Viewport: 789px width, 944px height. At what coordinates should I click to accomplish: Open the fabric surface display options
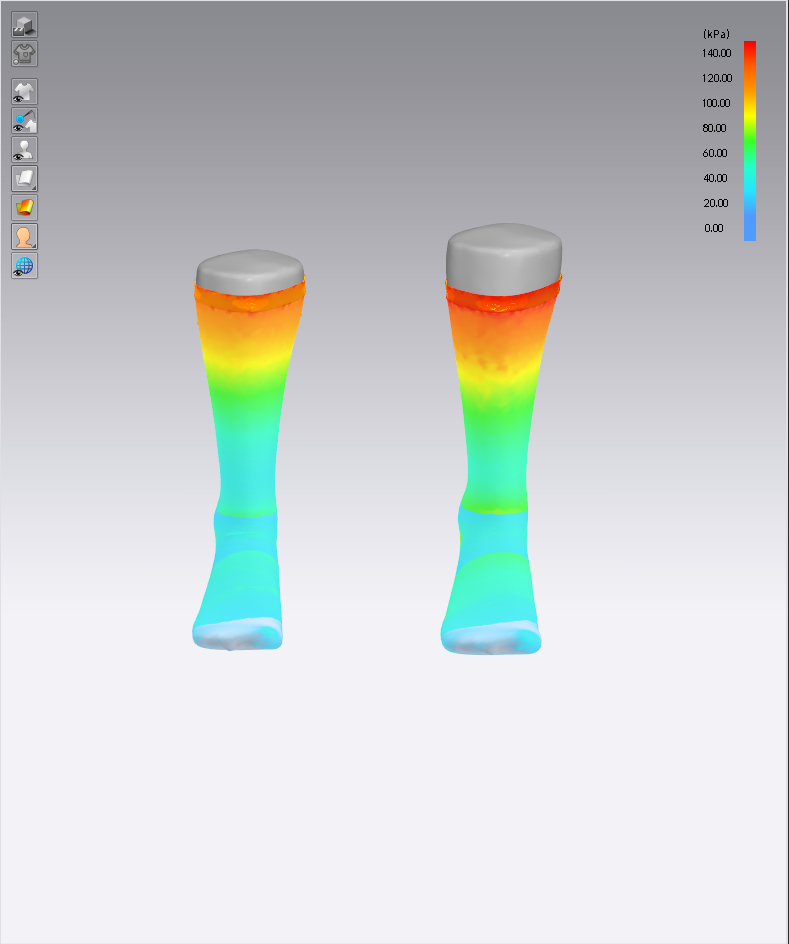[24, 179]
